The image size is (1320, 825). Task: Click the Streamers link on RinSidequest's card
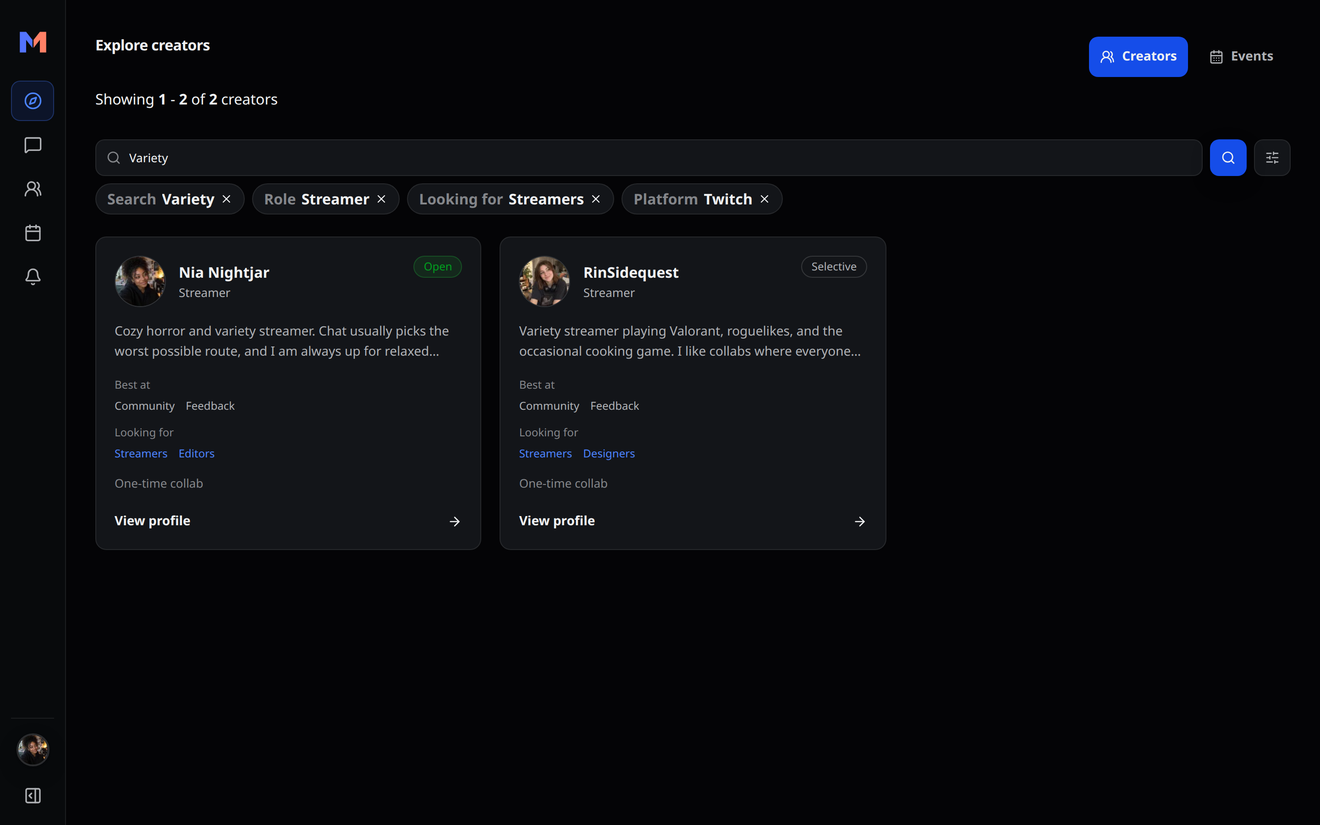click(x=545, y=454)
